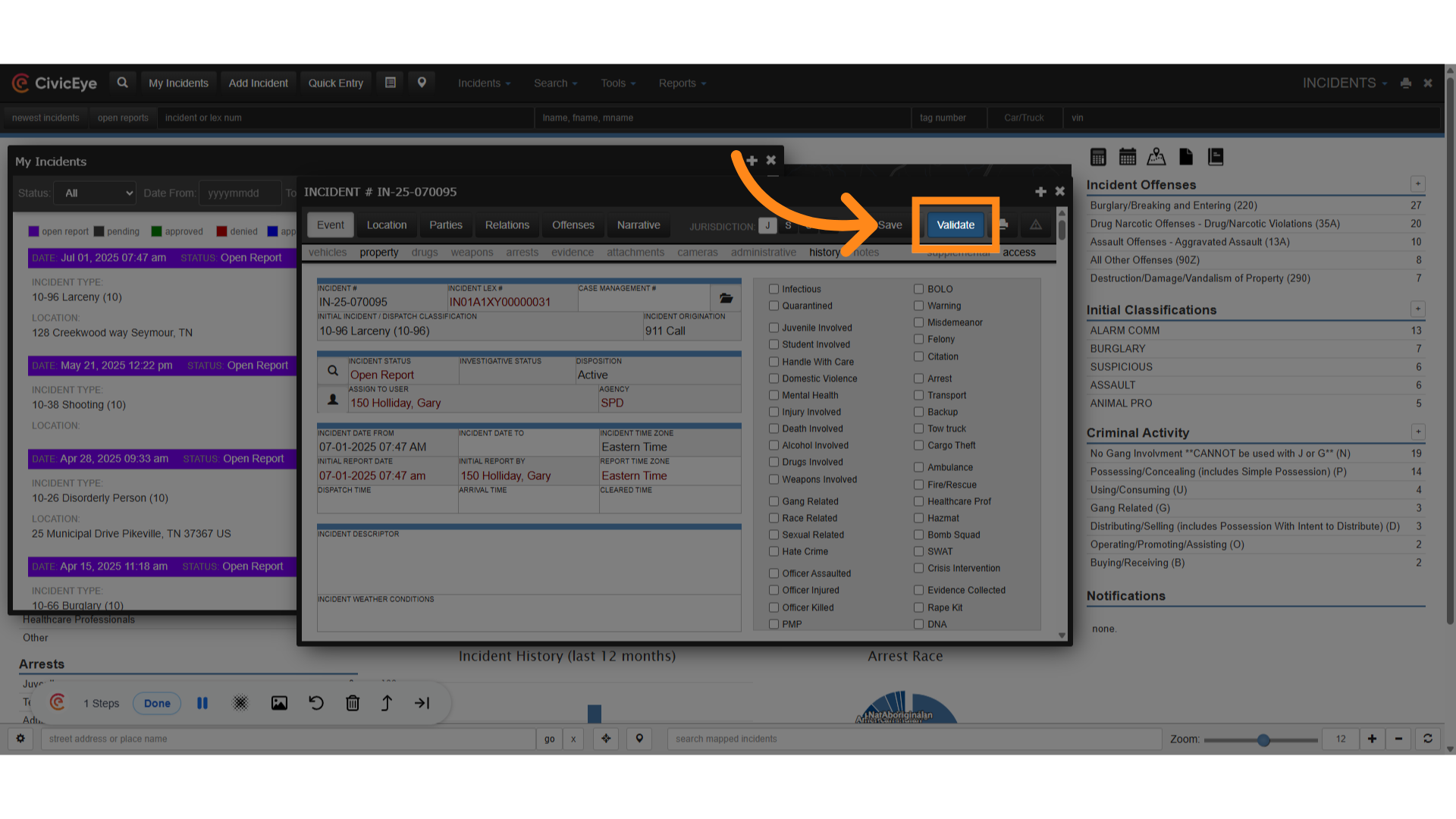Check the Tow truck checkbox
The height and width of the screenshot is (819, 1456).
[x=919, y=428]
